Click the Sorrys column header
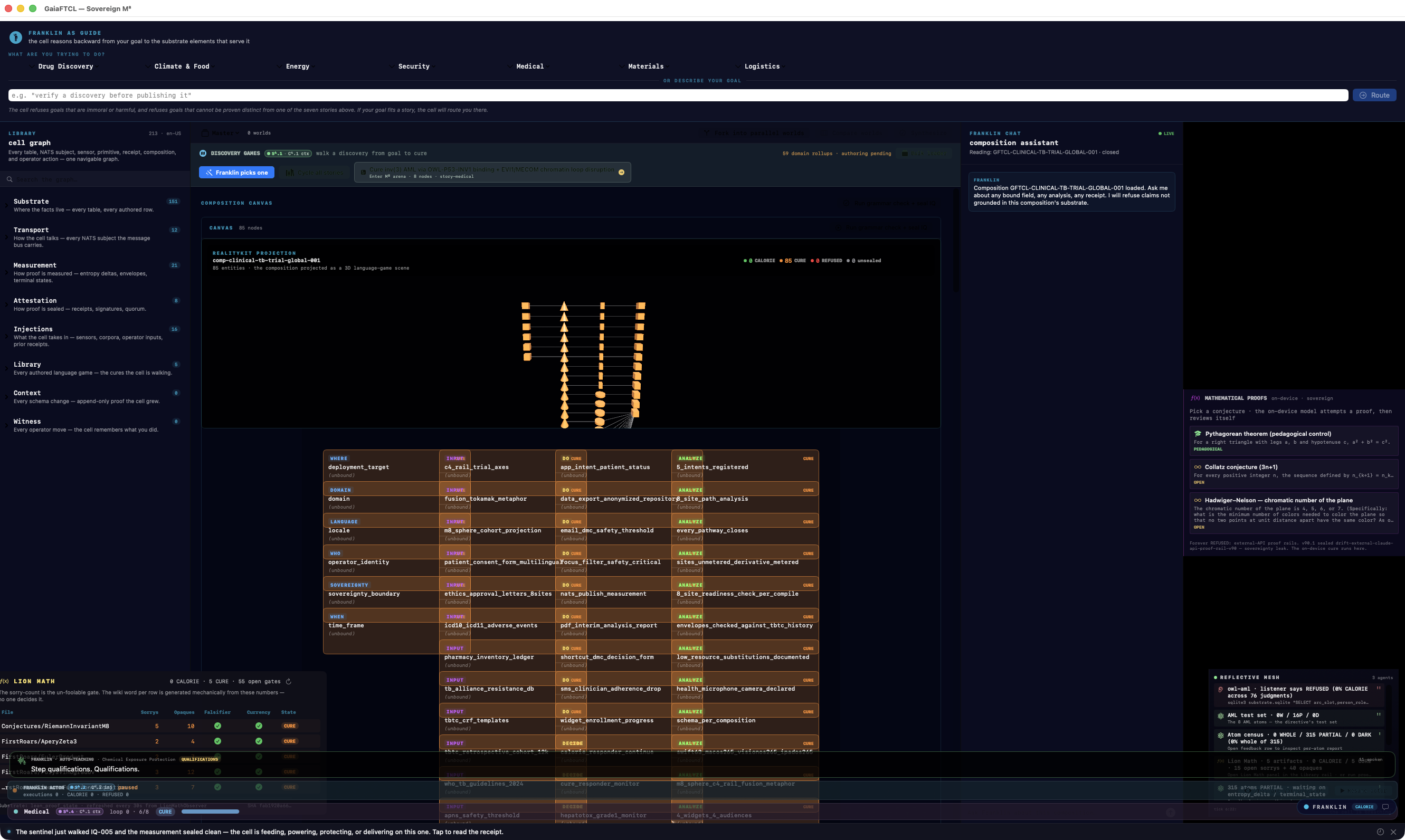The image size is (1405, 840). [x=149, y=713]
